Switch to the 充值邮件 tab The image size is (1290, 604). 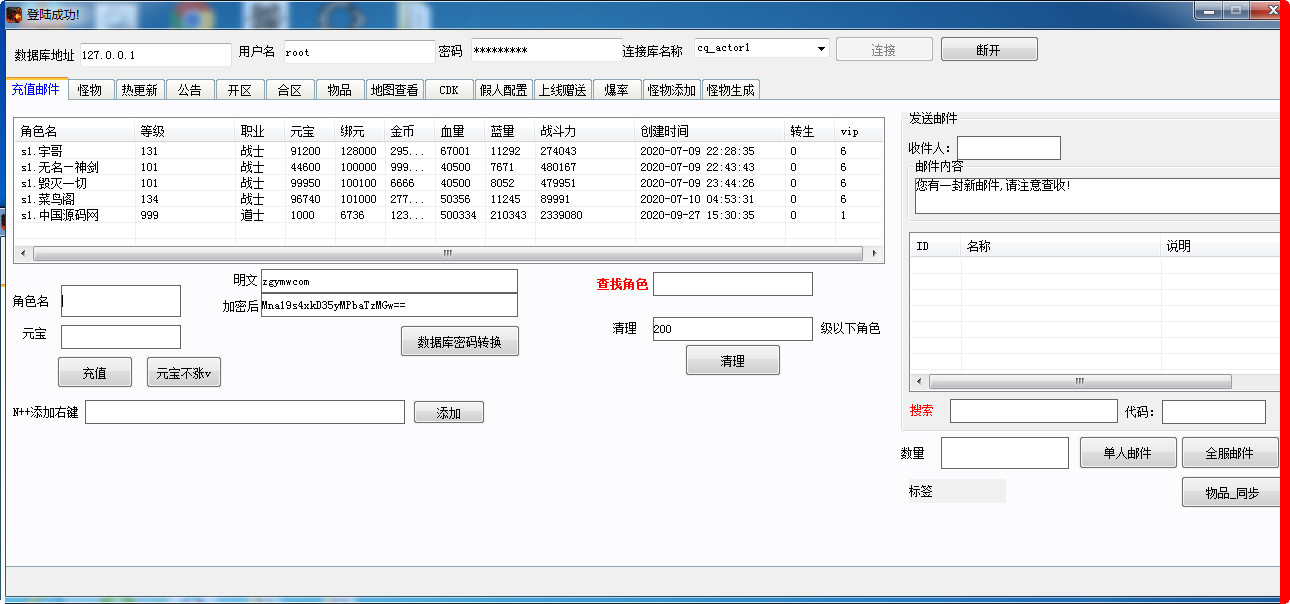coord(36,89)
